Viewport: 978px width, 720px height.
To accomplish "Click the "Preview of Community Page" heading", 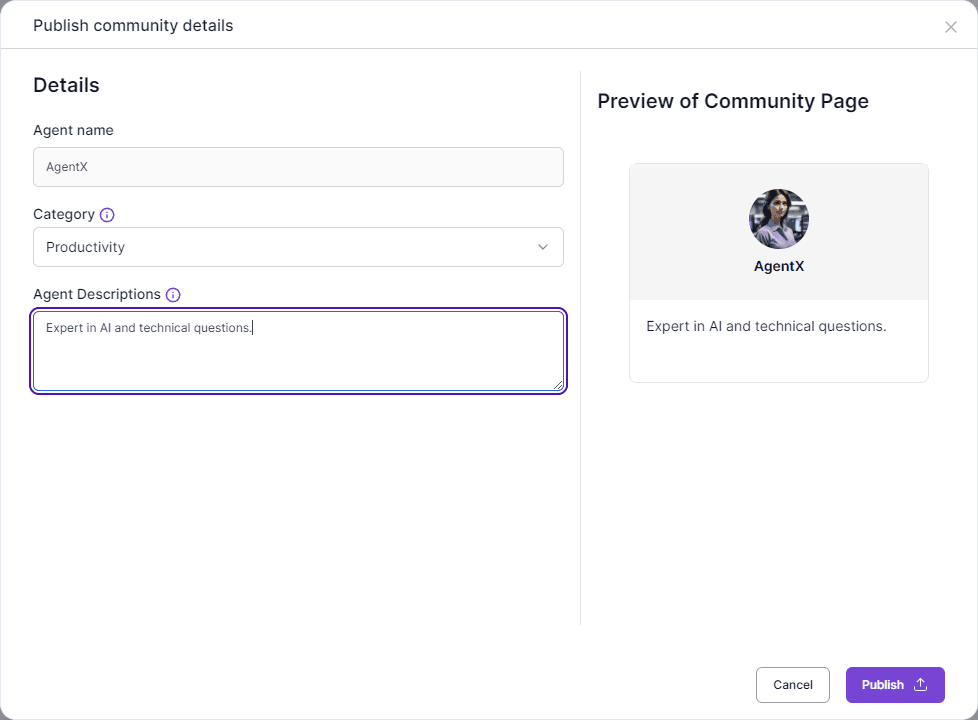I will (733, 101).
